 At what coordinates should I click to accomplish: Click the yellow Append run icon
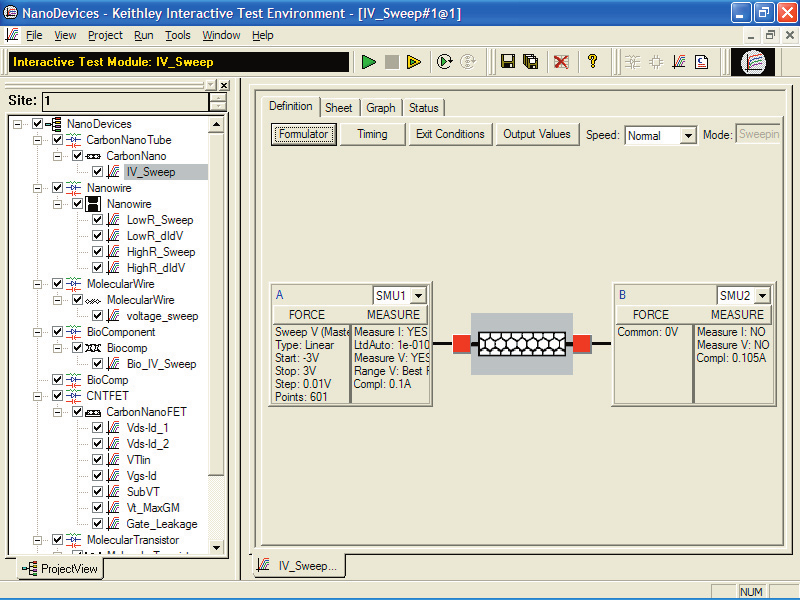pos(414,62)
